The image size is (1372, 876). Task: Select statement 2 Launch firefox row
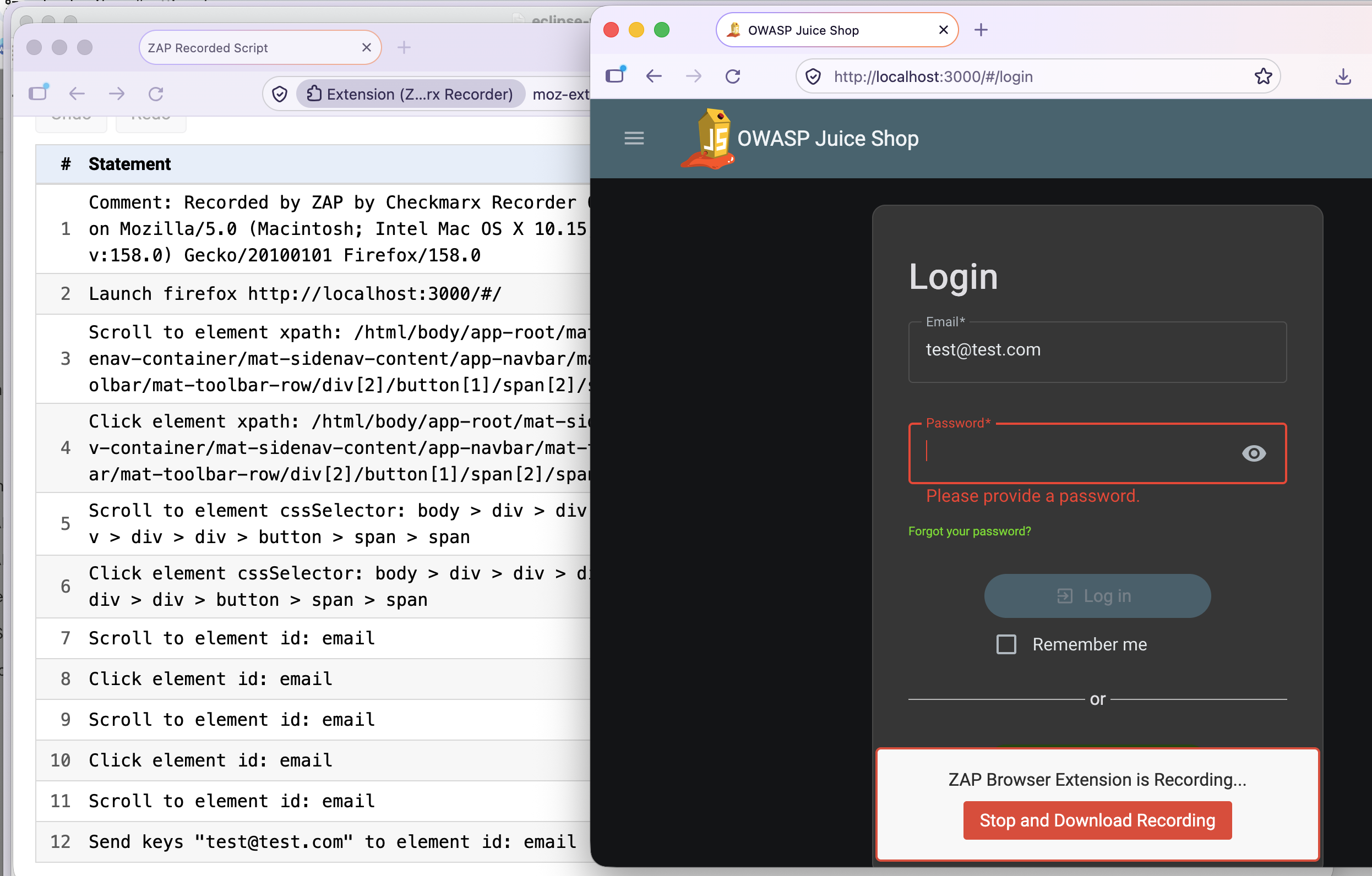click(313, 294)
